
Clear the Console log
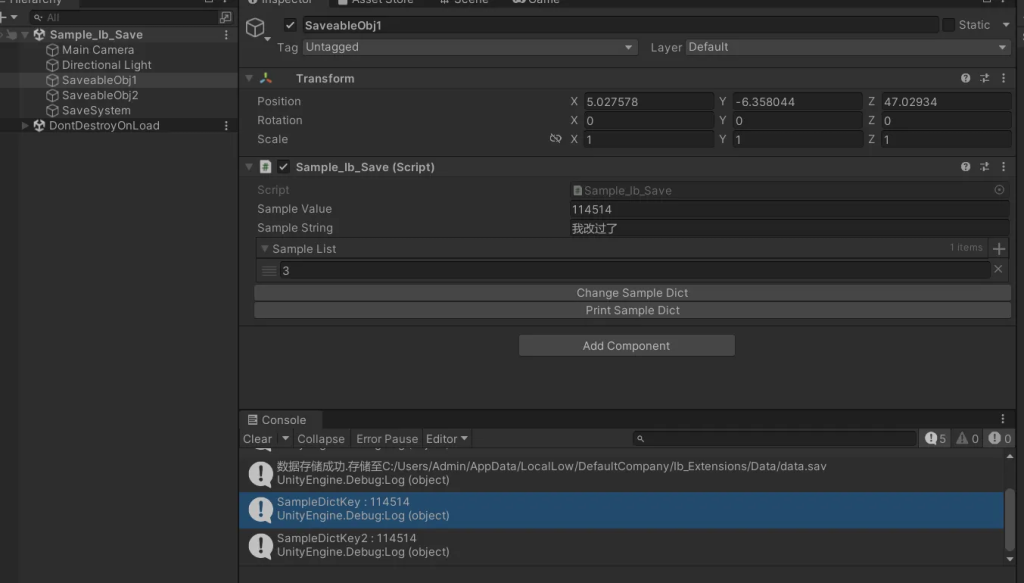pos(258,439)
